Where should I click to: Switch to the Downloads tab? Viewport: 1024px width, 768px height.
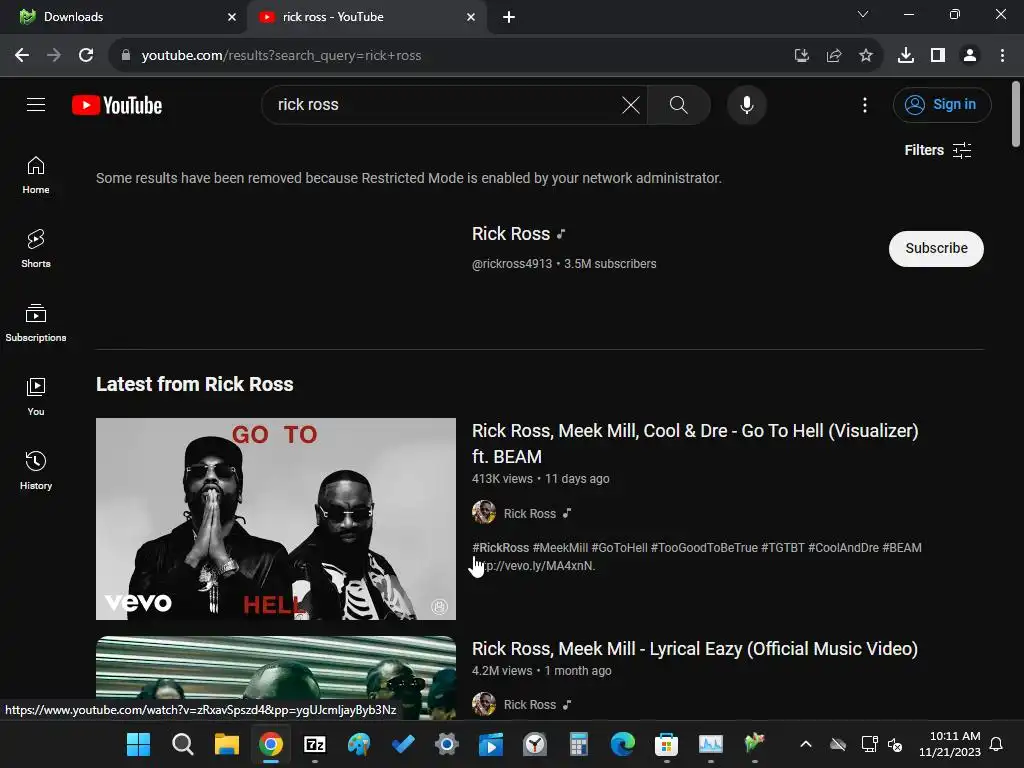pos(121,17)
